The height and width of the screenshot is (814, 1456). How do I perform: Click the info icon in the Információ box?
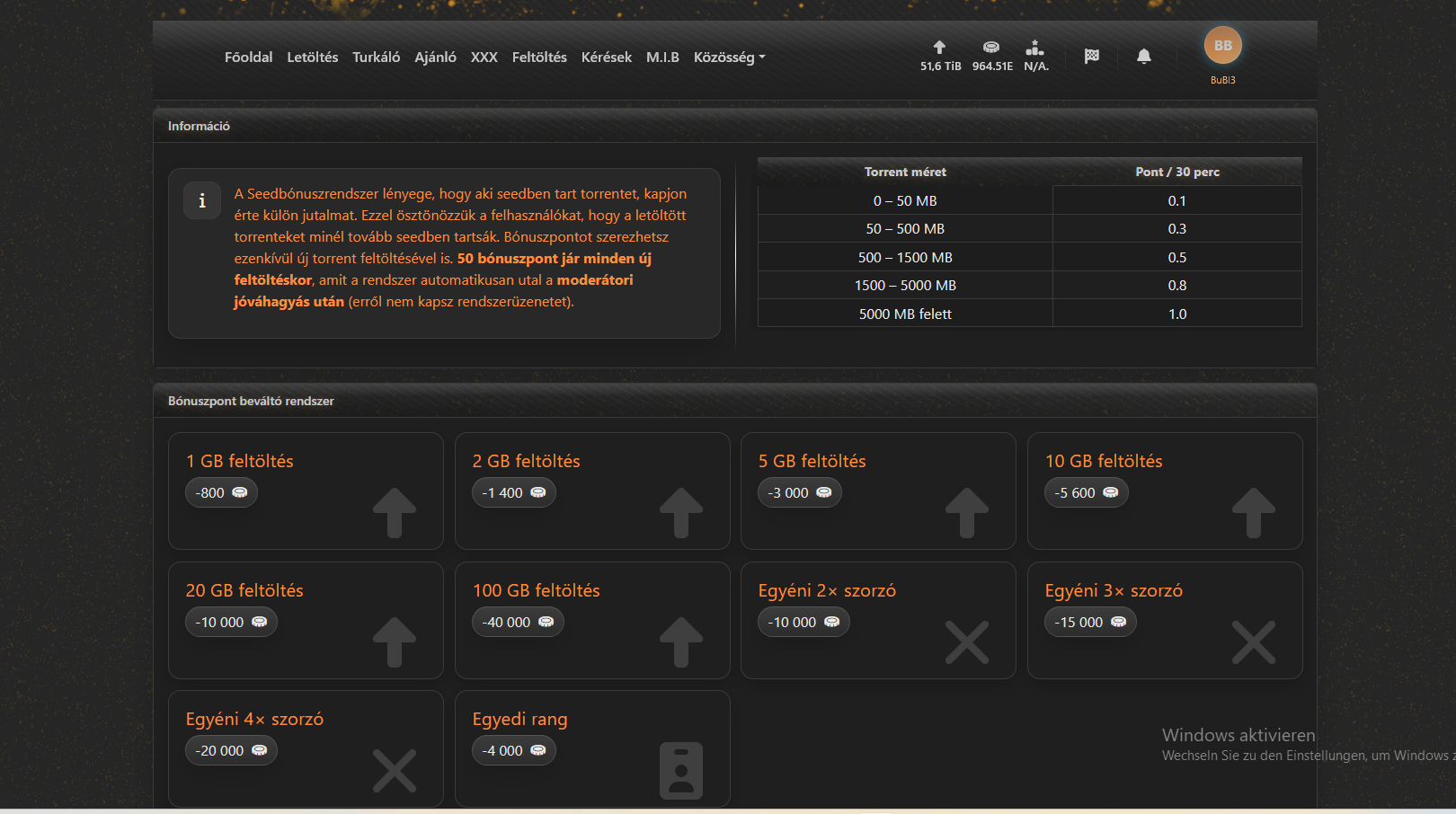[202, 200]
